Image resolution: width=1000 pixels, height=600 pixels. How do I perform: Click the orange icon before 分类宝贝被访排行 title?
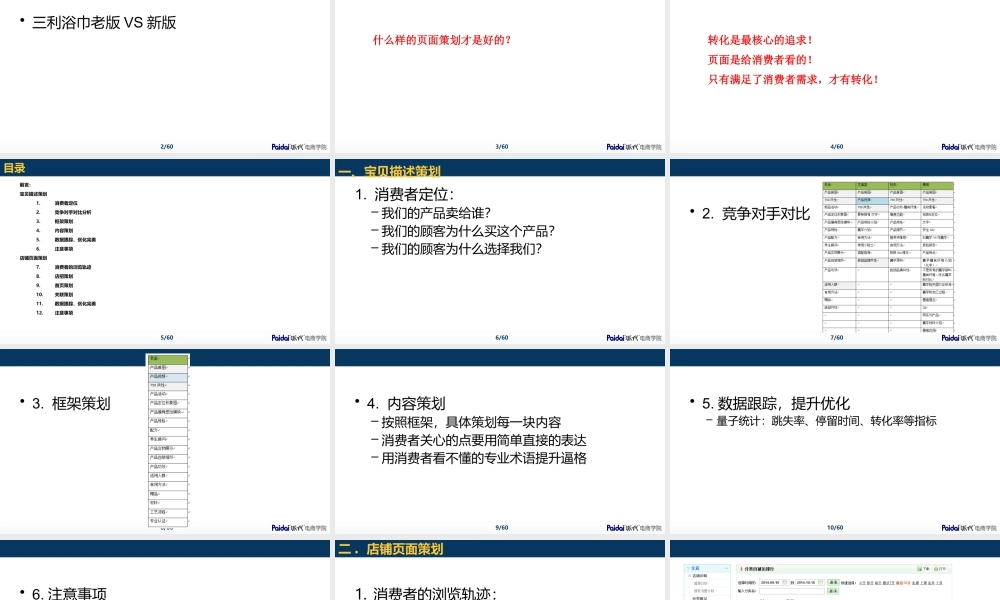click(741, 568)
